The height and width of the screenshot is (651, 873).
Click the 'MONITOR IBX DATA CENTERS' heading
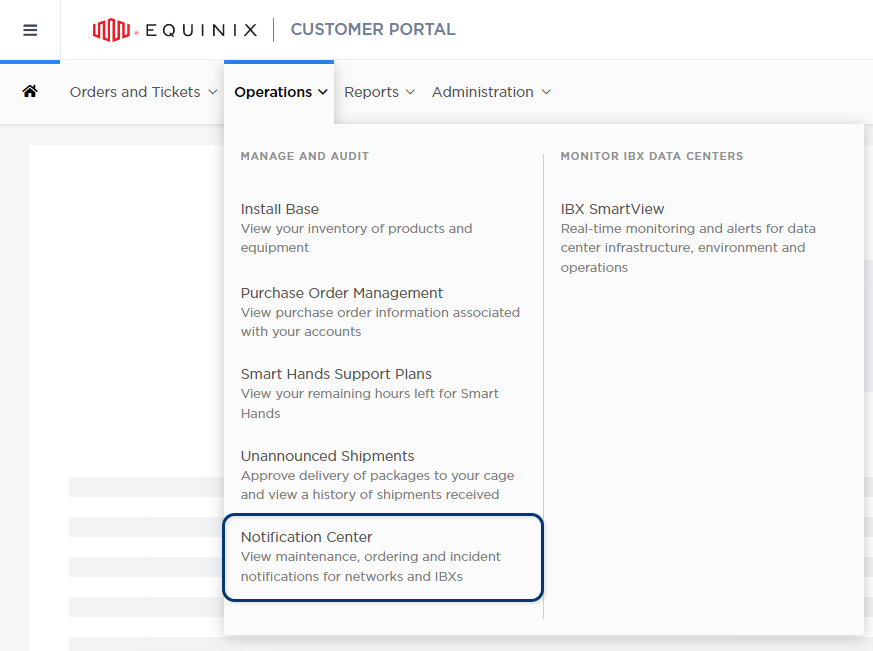pyautogui.click(x=651, y=156)
